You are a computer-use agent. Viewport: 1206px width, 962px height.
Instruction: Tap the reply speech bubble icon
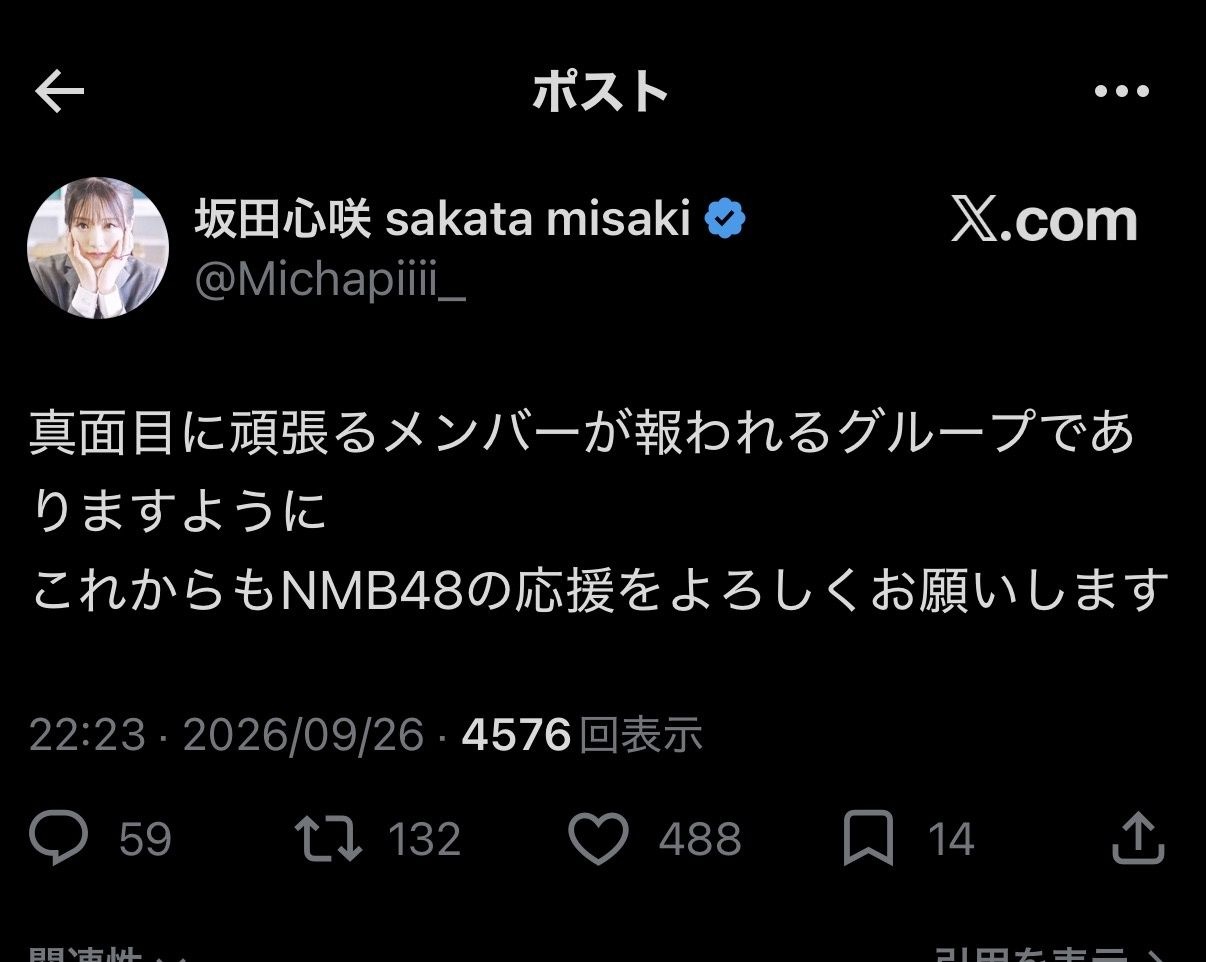[x=59, y=838]
